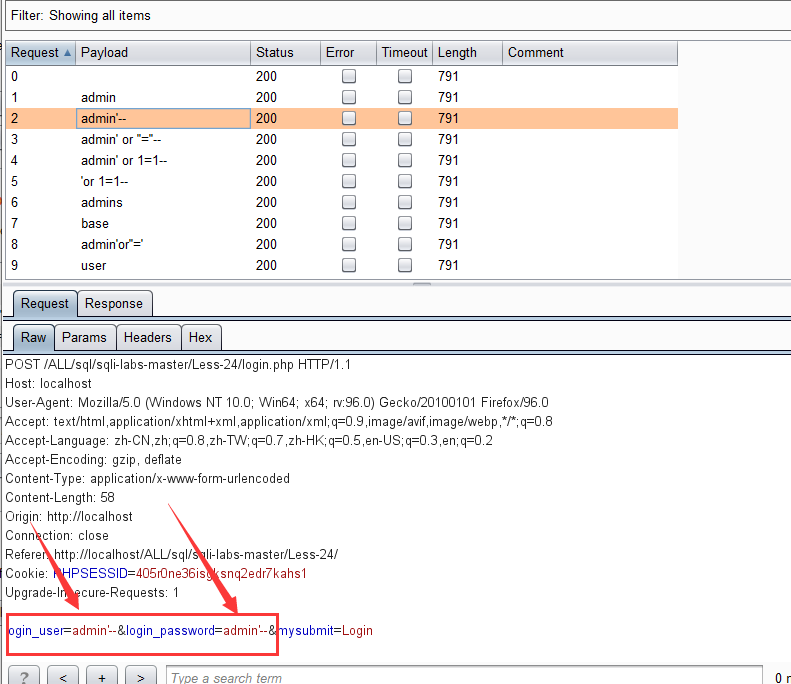Toggle Timeout checkbox for request 4
Viewport: 791px width, 684px height.
click(405, 160)
